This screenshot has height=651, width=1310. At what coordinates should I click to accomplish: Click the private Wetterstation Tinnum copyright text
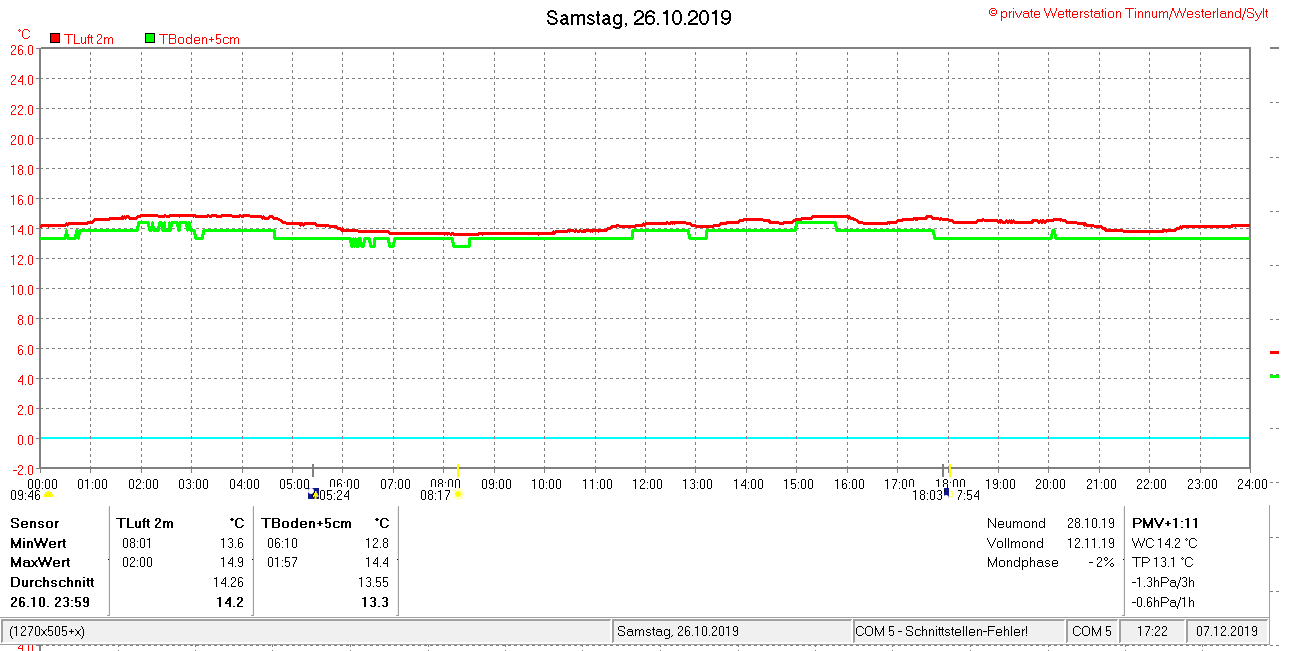coord(1128,13)
